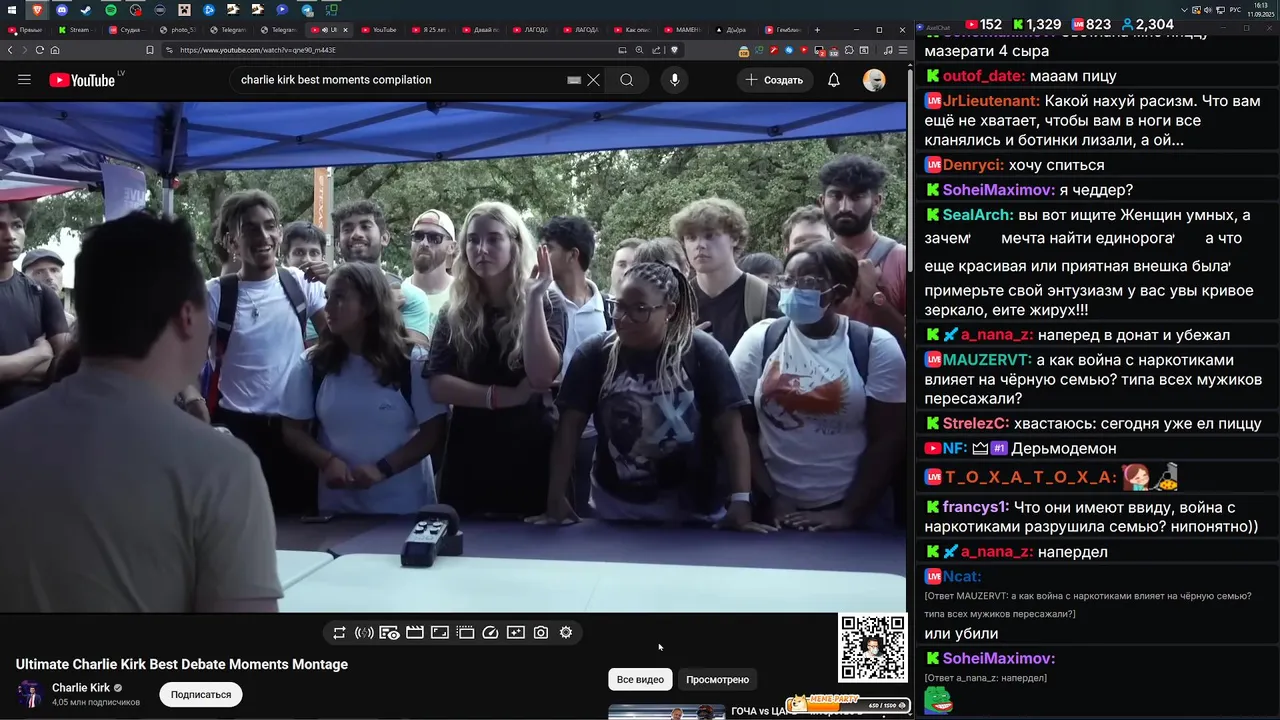The height and width of the screenshot is (720, 1280).
Task: Click the MEME PARTY progress bar
Action: pyautogui.click(x=847, y=705)
